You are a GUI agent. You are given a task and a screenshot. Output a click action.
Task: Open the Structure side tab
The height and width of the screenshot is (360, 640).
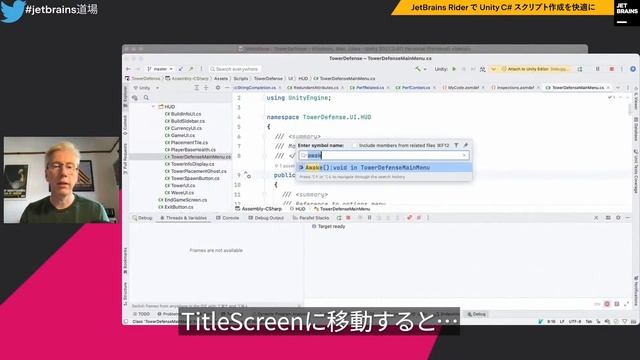[x=125, y=293]
